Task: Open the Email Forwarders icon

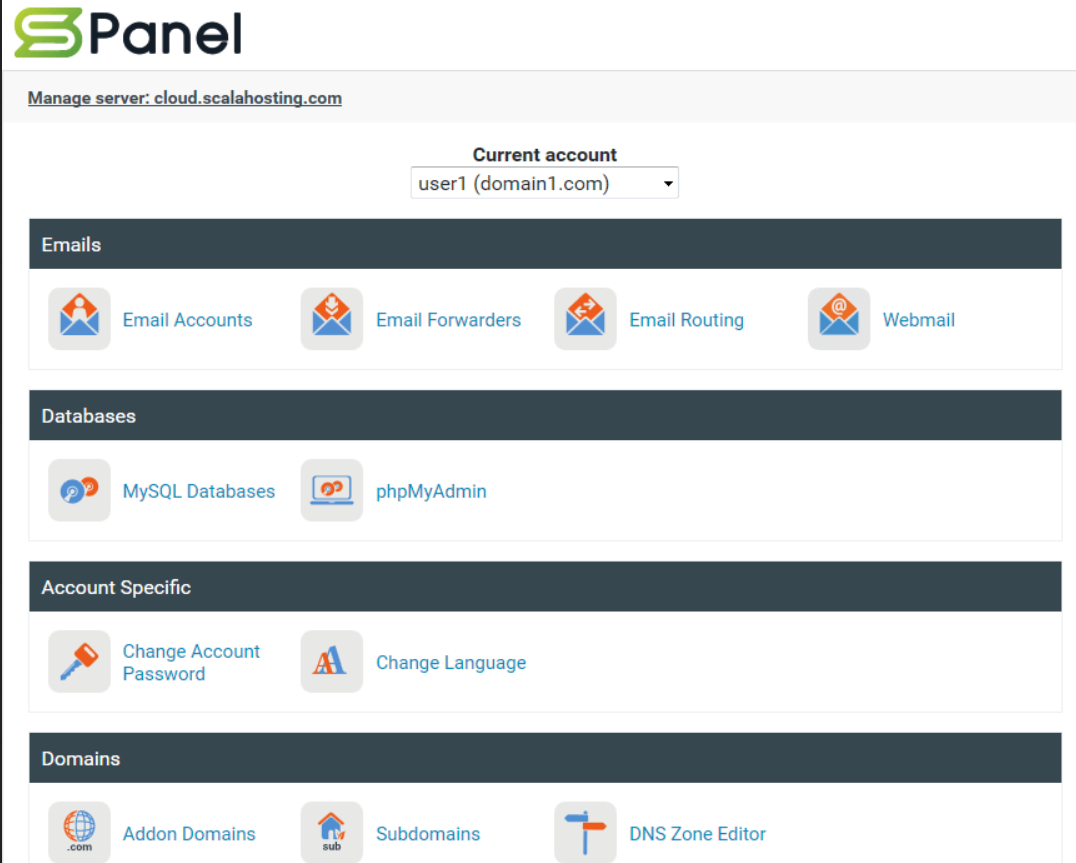Action: click(332, 319)
